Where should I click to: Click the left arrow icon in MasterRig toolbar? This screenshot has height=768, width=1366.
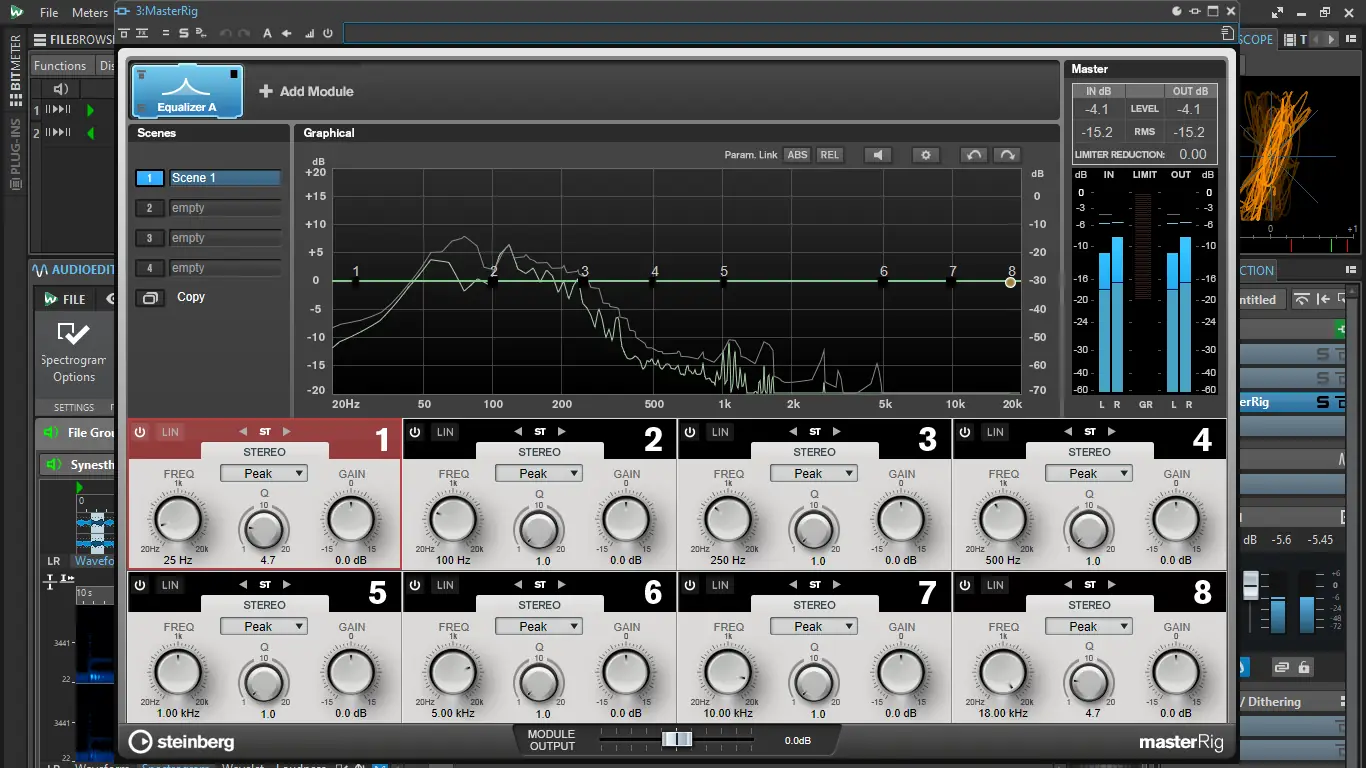(287, 33)
